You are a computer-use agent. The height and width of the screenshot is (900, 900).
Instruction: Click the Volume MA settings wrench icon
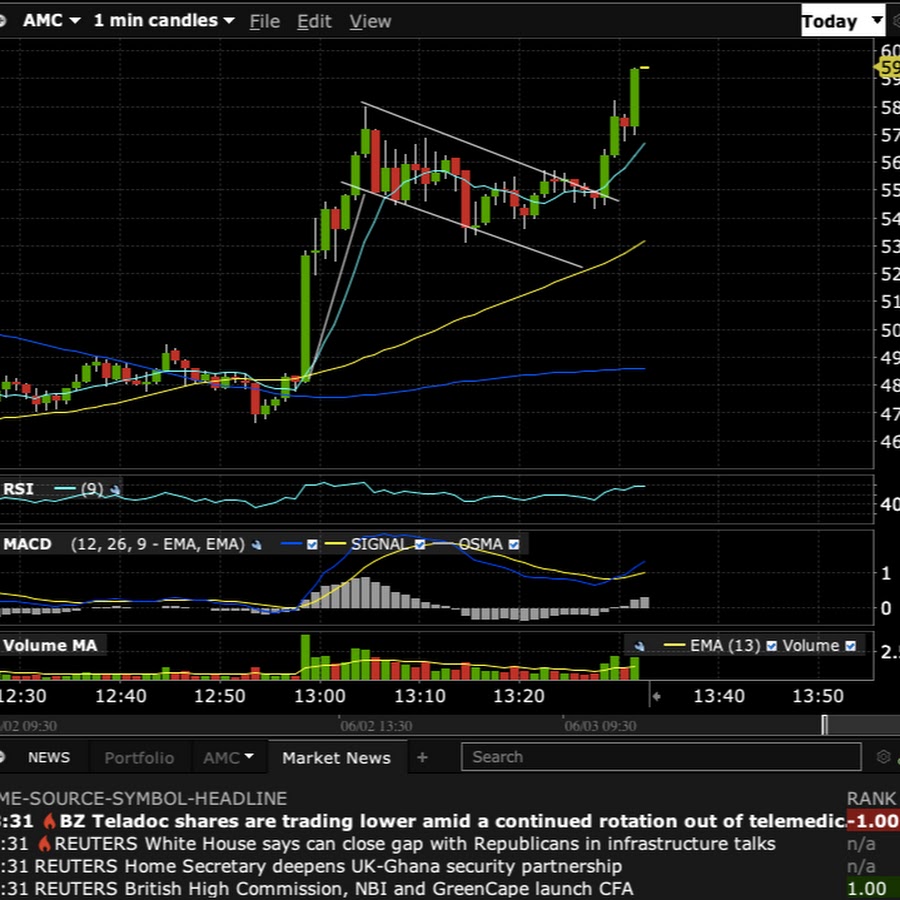click(640, 646)
